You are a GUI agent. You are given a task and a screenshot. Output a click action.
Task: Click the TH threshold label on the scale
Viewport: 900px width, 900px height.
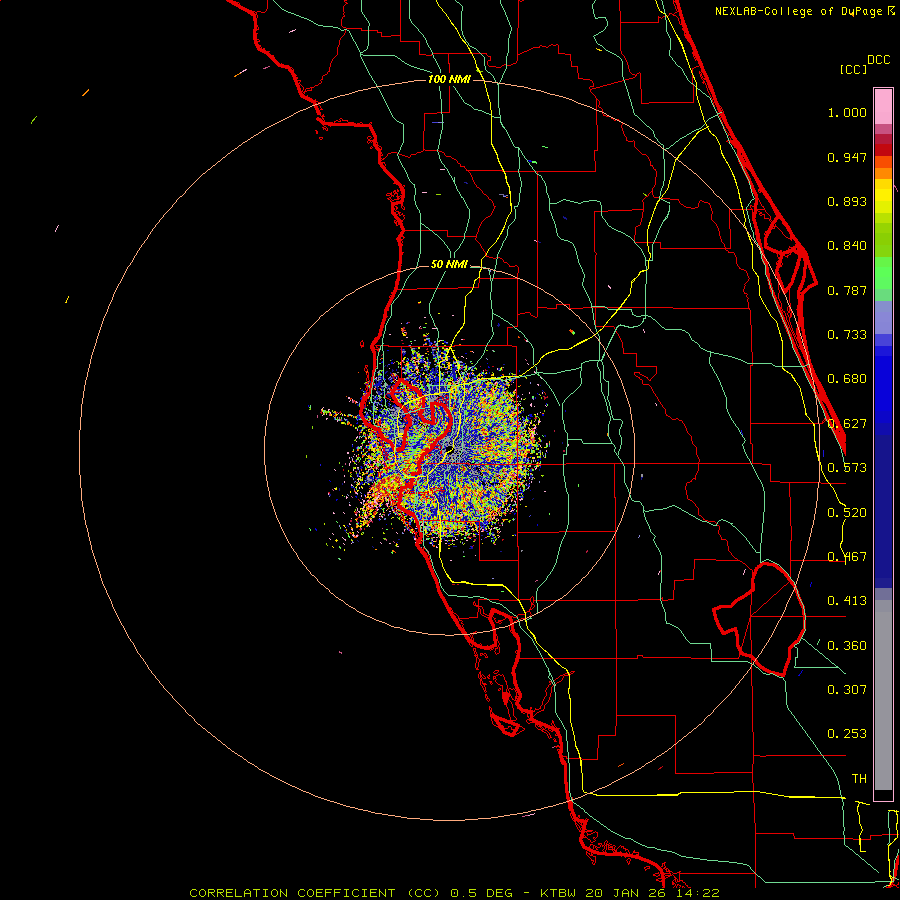coord(859,779)
